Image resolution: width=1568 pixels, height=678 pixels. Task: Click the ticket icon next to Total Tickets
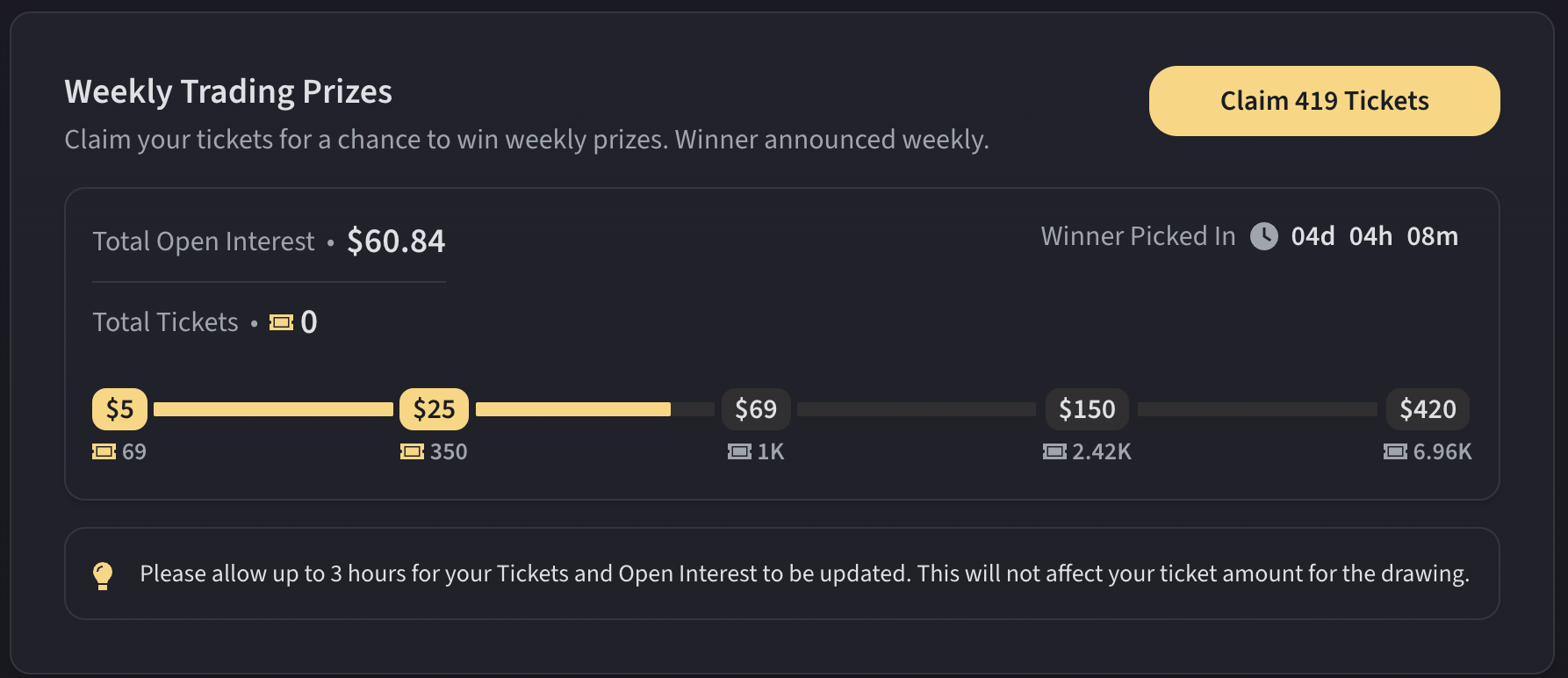coord(282,322)
